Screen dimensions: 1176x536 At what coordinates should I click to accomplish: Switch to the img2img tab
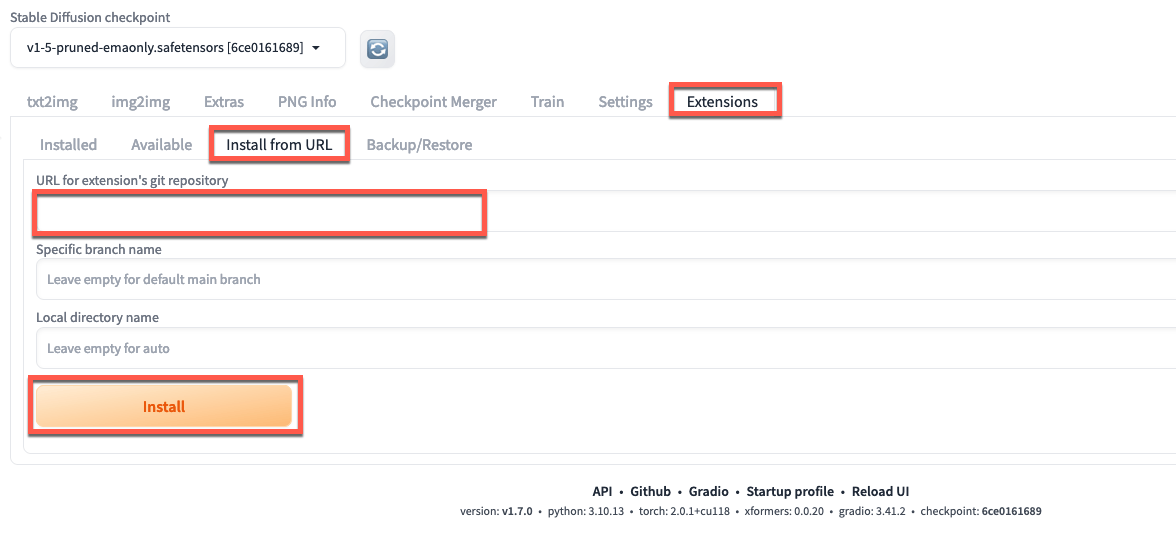141,102
